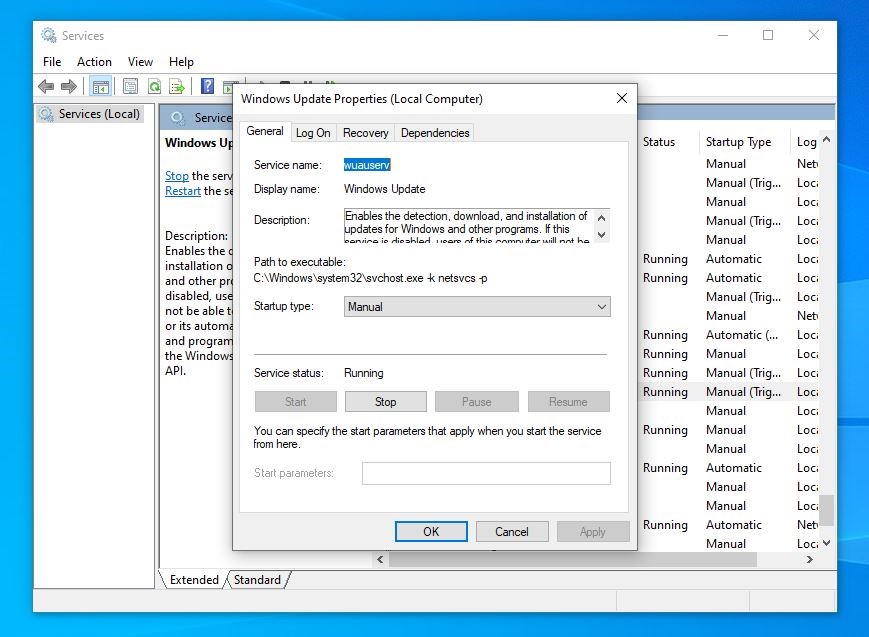This screenshot has width=869, height=637.
Task: Click the Restart service link
Action: 183,191
